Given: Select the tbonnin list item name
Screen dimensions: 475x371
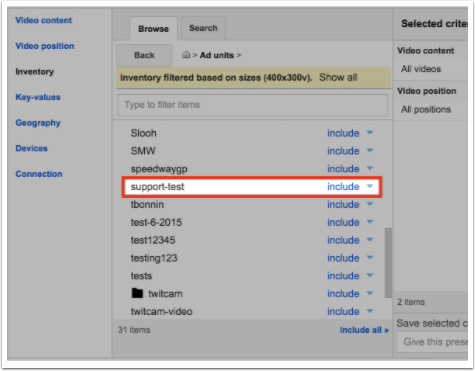Looking at the screenshot, I should [x=147, y=204].
